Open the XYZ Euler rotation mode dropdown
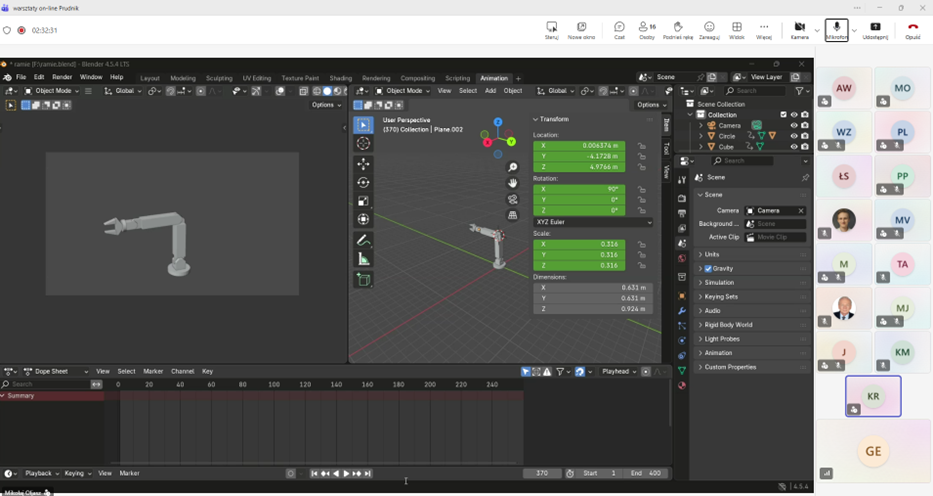 [x=593, y=223]
